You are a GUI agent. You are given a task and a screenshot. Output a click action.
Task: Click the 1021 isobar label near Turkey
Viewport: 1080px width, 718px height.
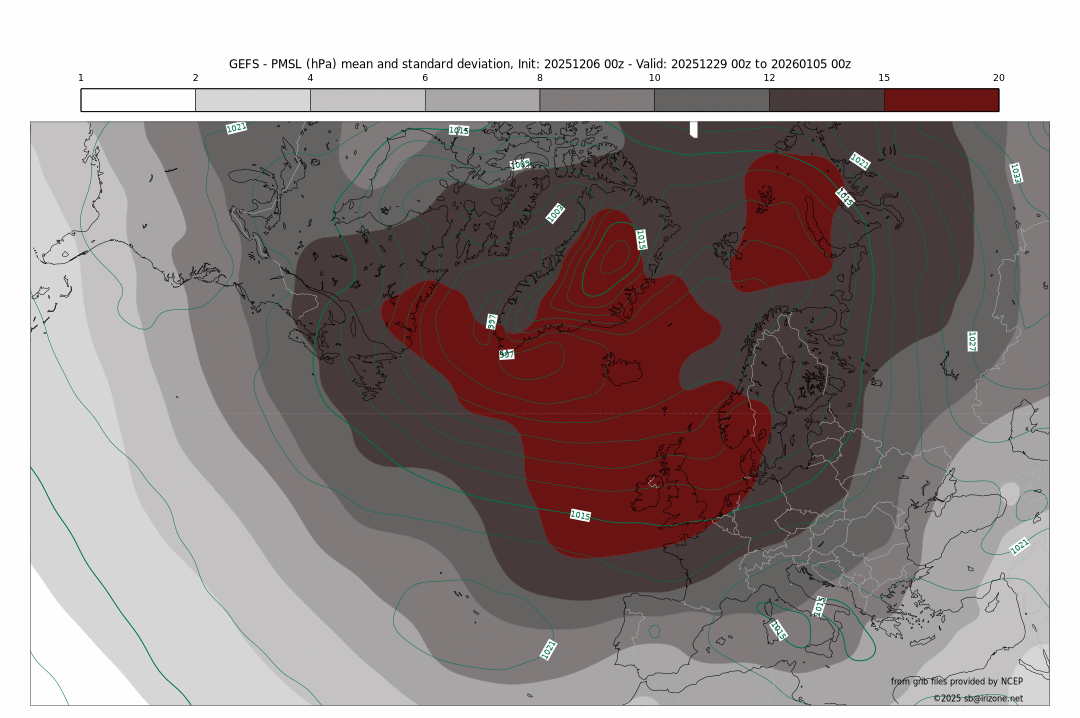(1019, 546)
